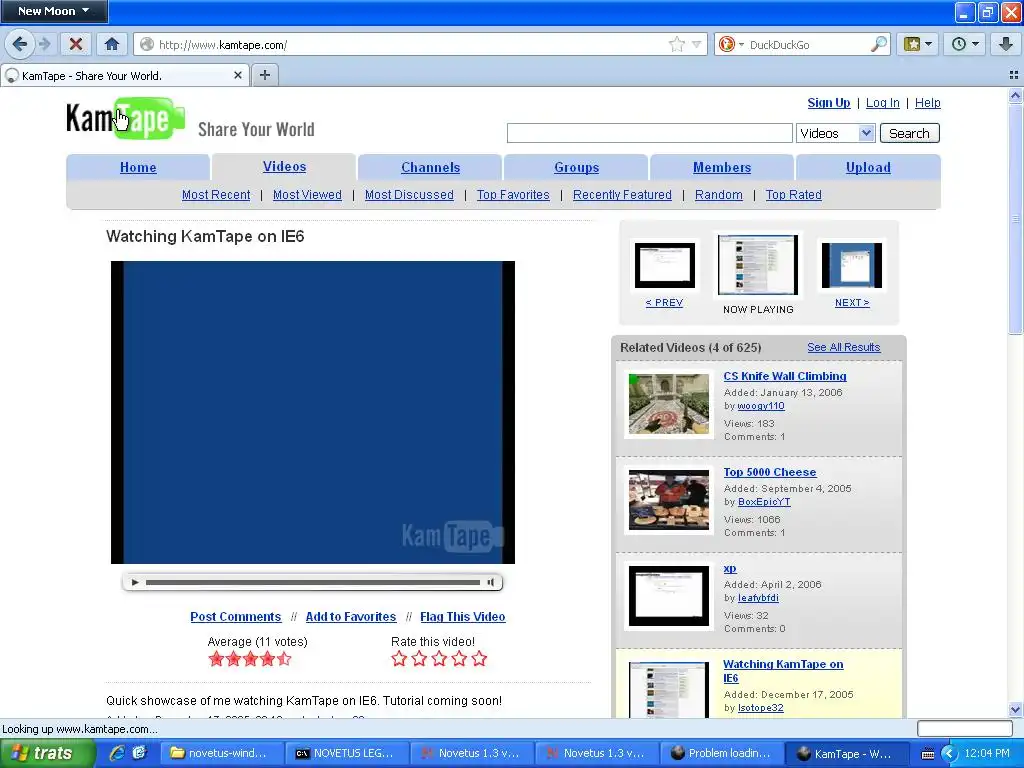Open the New Moon application menu

[x=54, y=11]
